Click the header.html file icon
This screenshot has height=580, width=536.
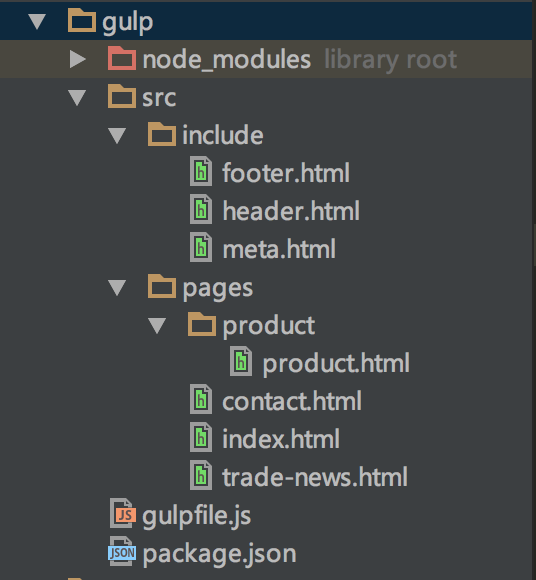(x=201, y=209)
